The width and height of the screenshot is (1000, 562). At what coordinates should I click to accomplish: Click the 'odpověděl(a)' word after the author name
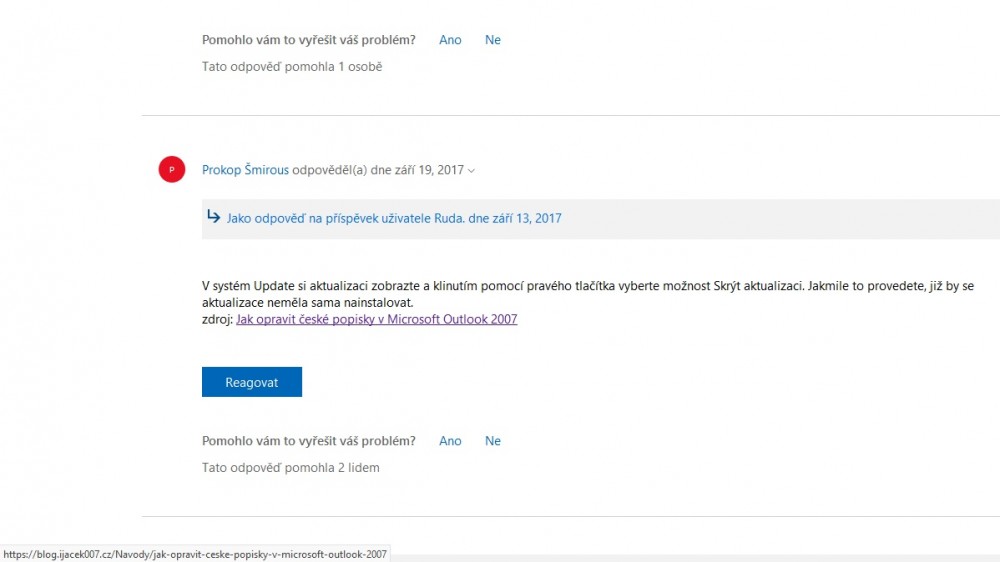tap(330, 170)
